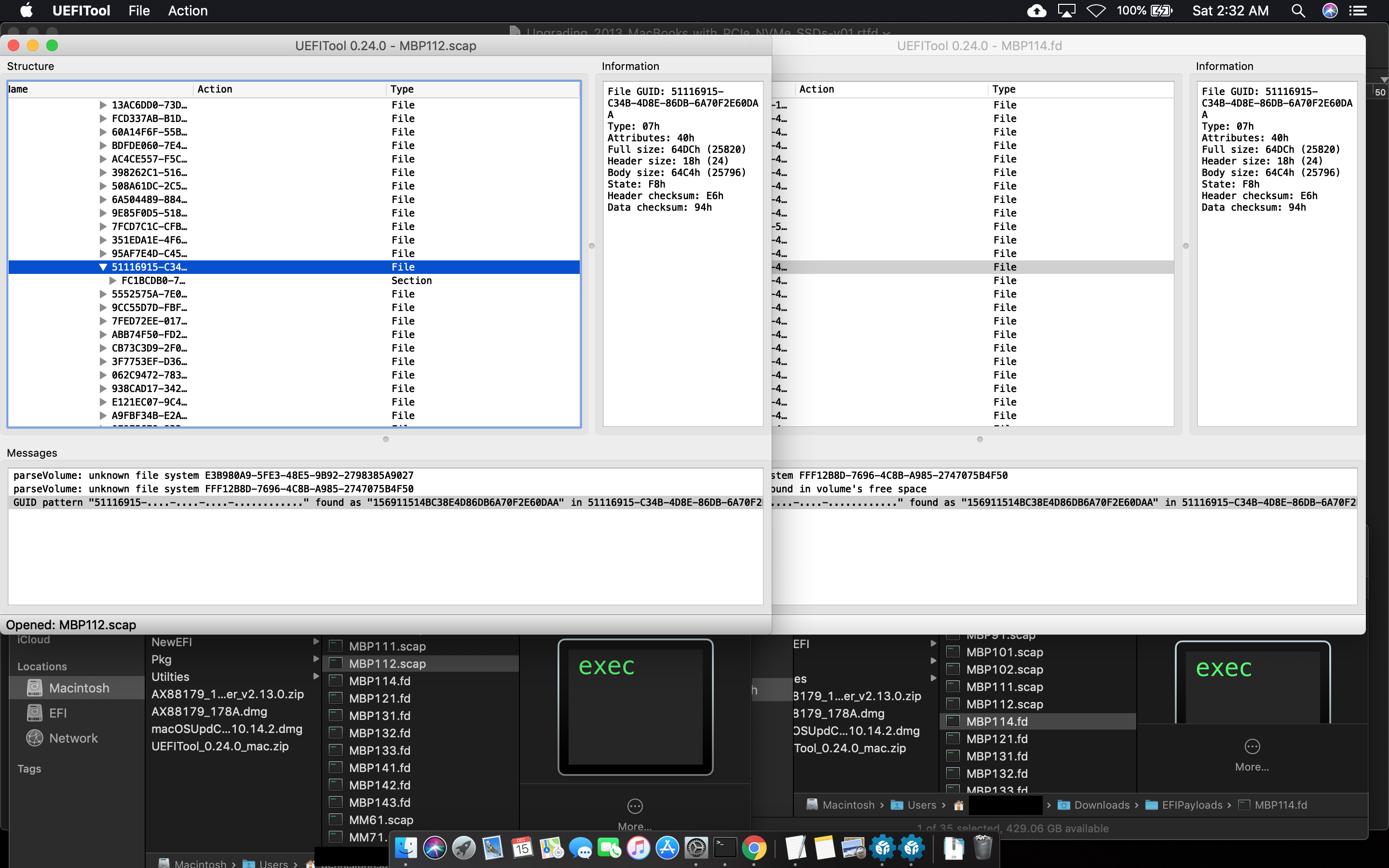The width and height of the screenshot is (1389, 868).
Task: Open More actions under MBP114.fd preview
Action: [1252, 754]
